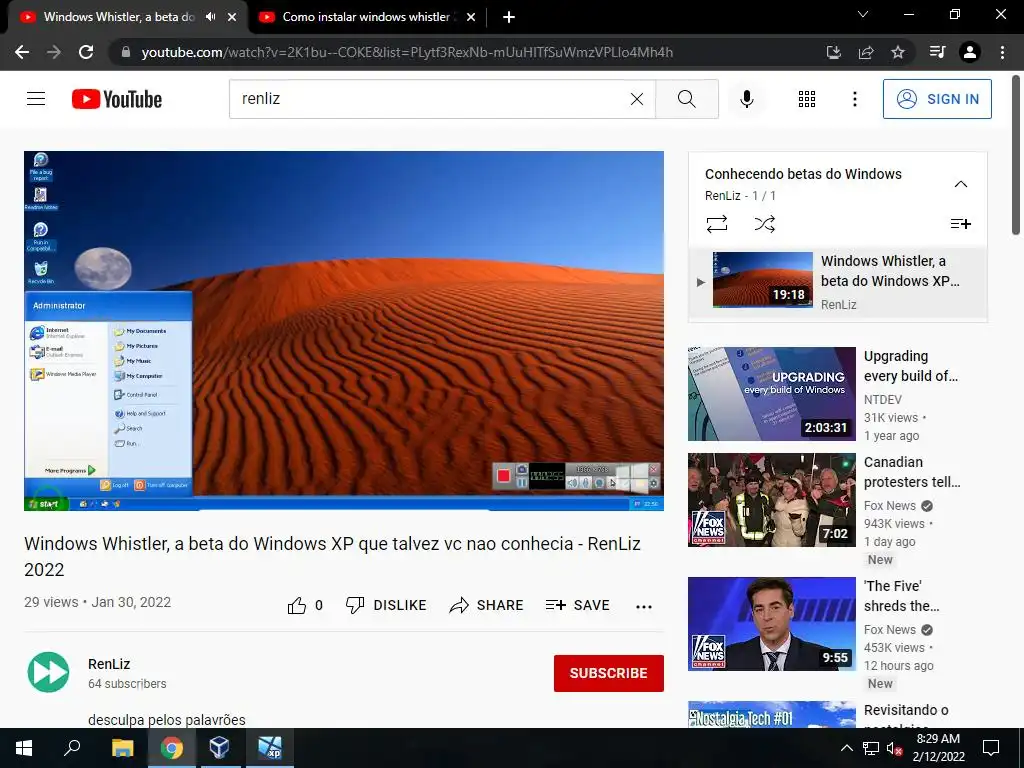Show hidden system tray icons
This screenshot has width=1024, height=768.
[846, 748]
